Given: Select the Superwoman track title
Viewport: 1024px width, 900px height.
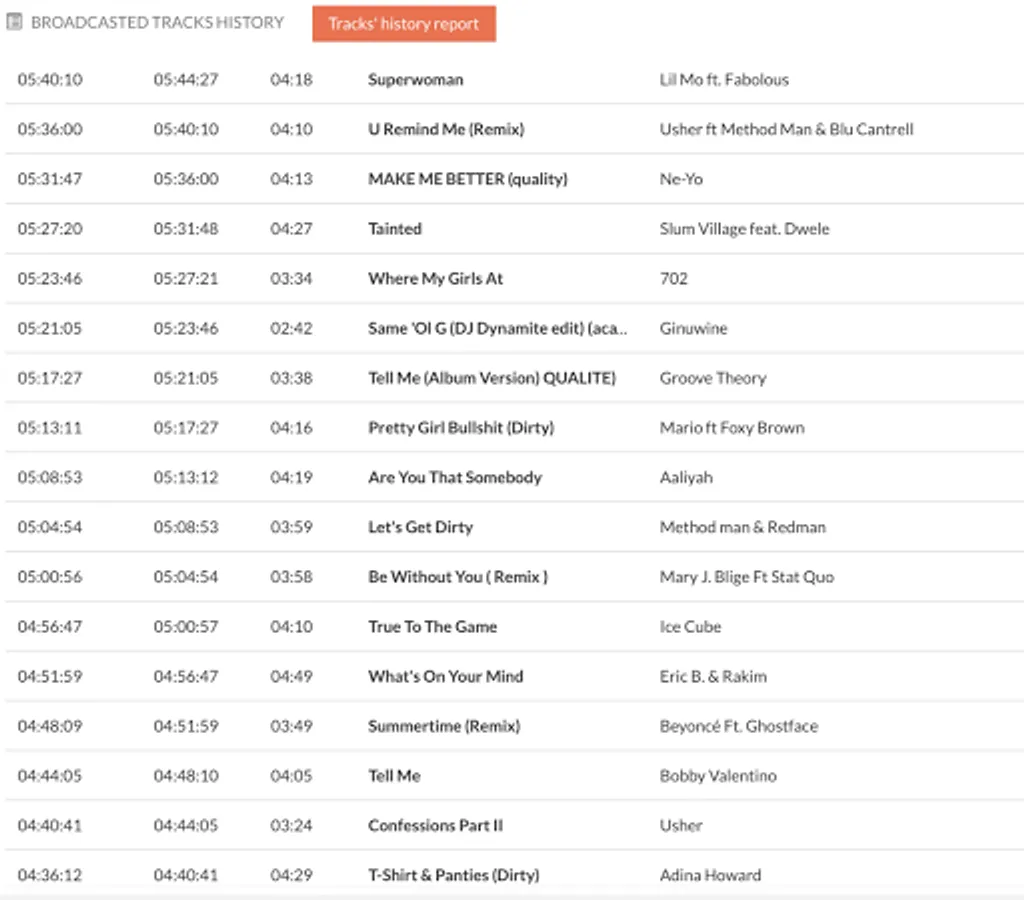Looking at the screenshot, I should 415,80.
